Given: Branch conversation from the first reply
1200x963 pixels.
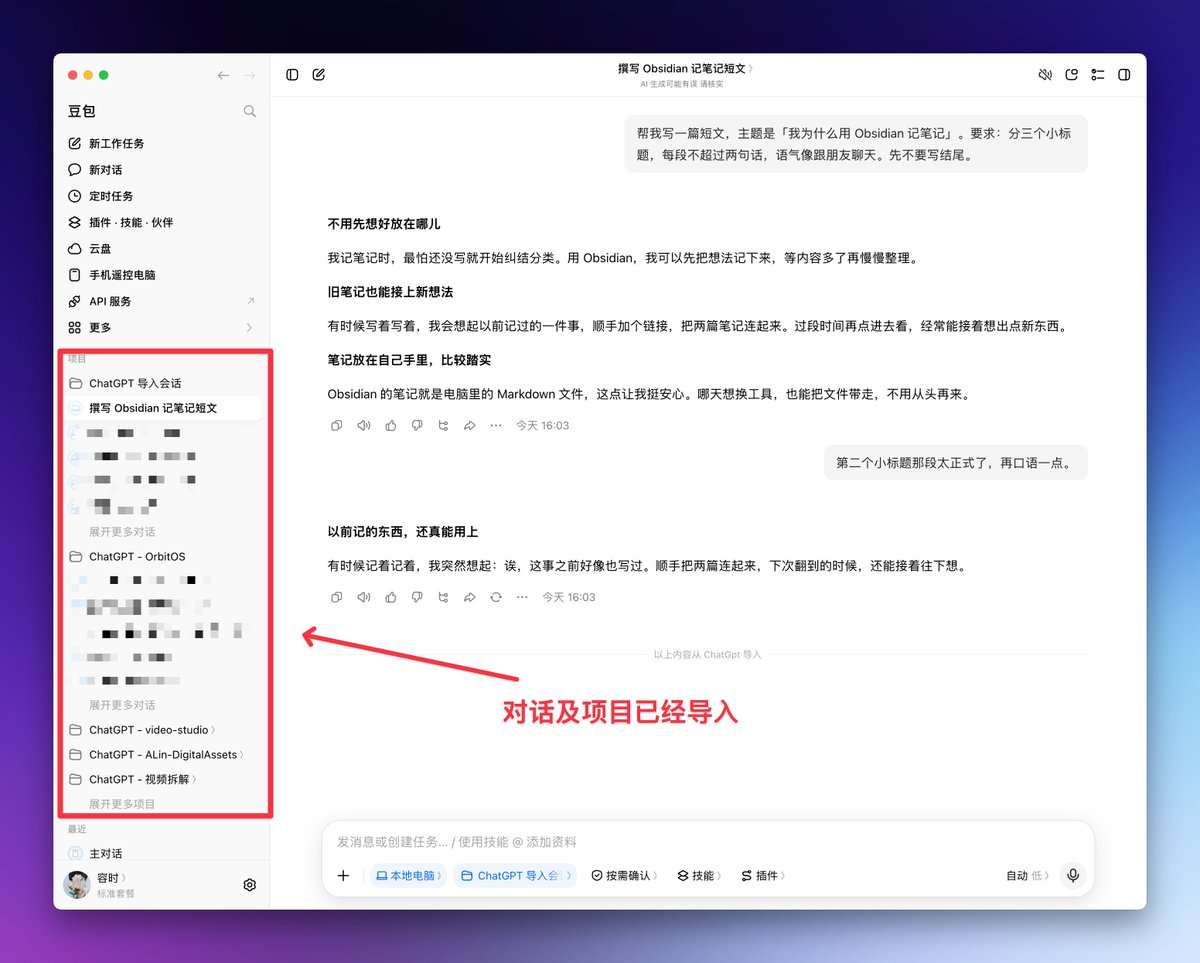Looking at the screenshot, I should click(443, 426).
